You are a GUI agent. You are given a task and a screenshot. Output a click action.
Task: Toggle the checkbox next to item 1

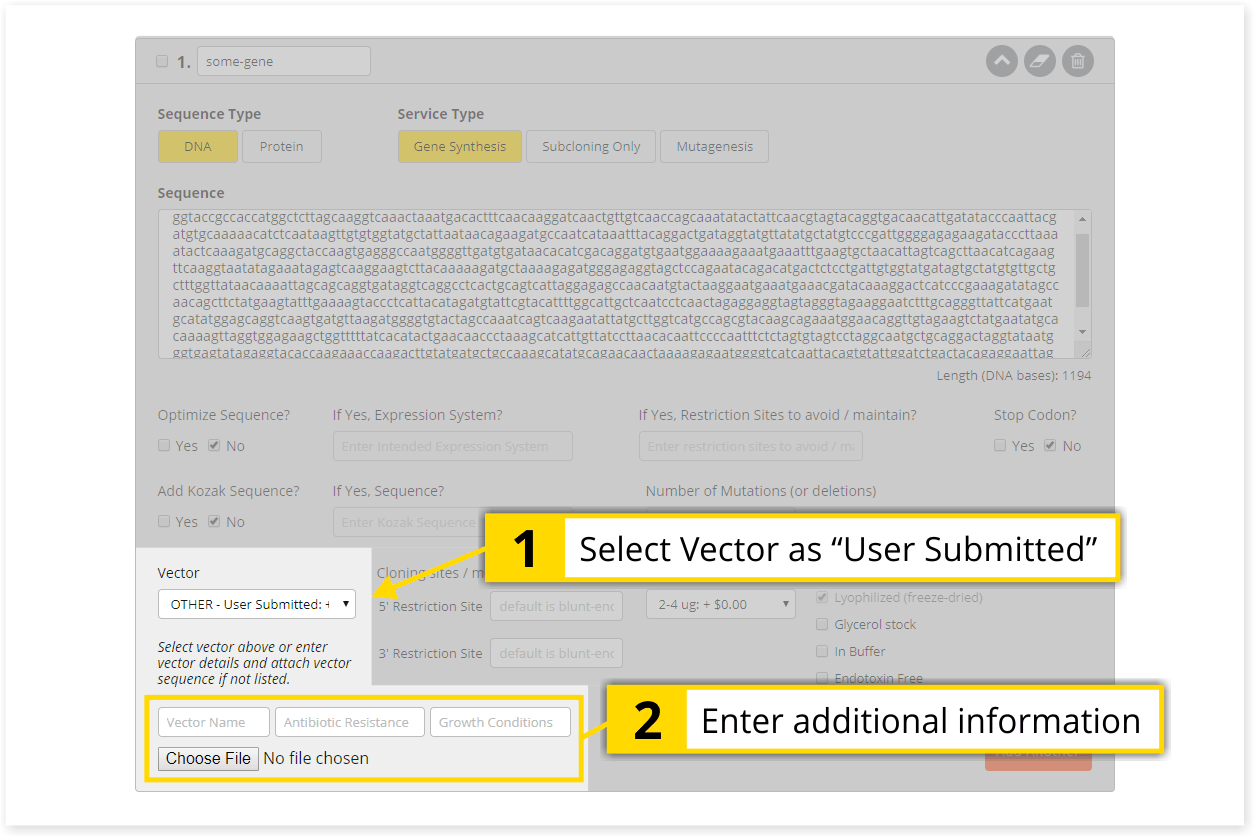[x=162, y=61]
